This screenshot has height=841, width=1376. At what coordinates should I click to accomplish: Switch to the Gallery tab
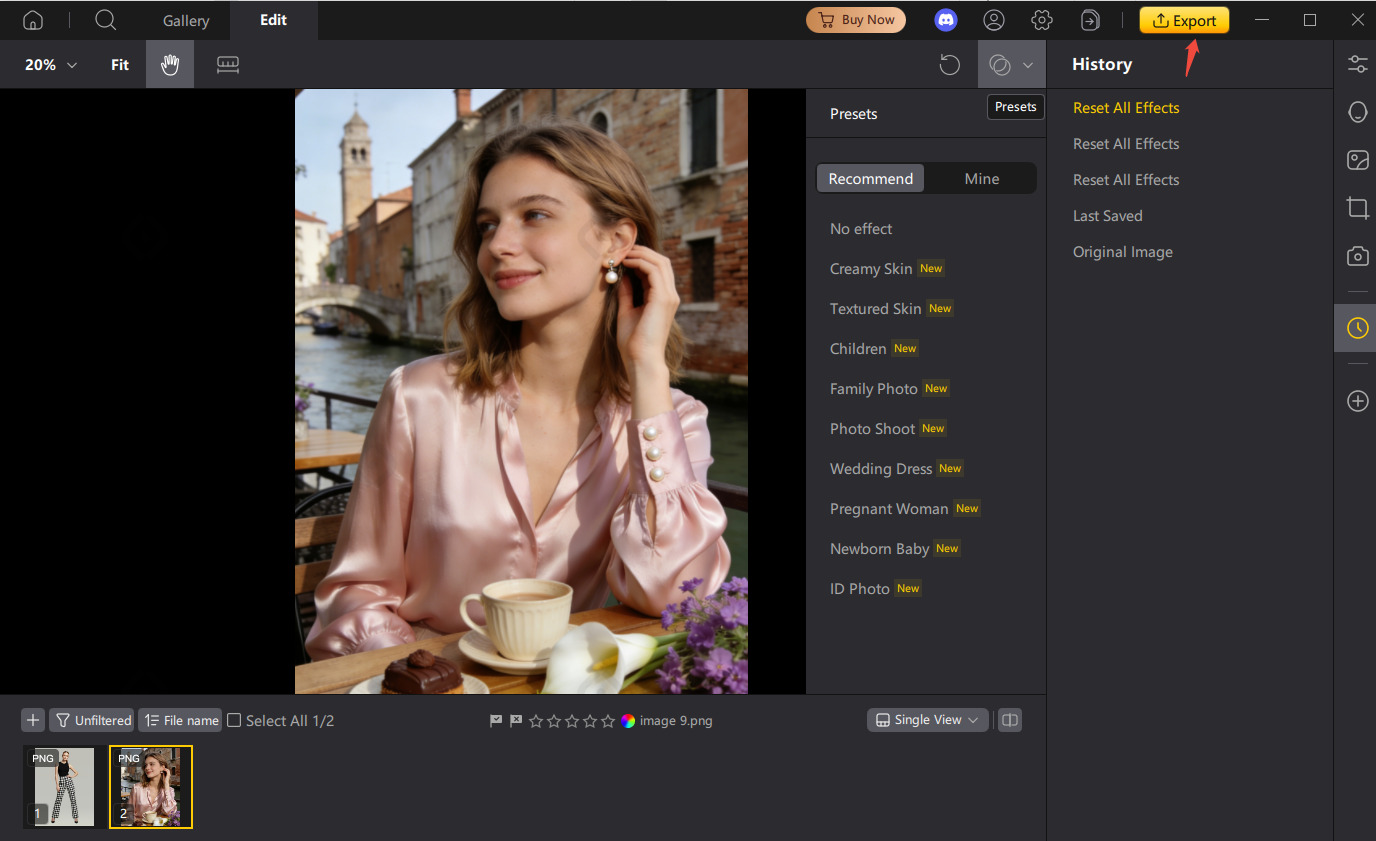coord(186,20)
